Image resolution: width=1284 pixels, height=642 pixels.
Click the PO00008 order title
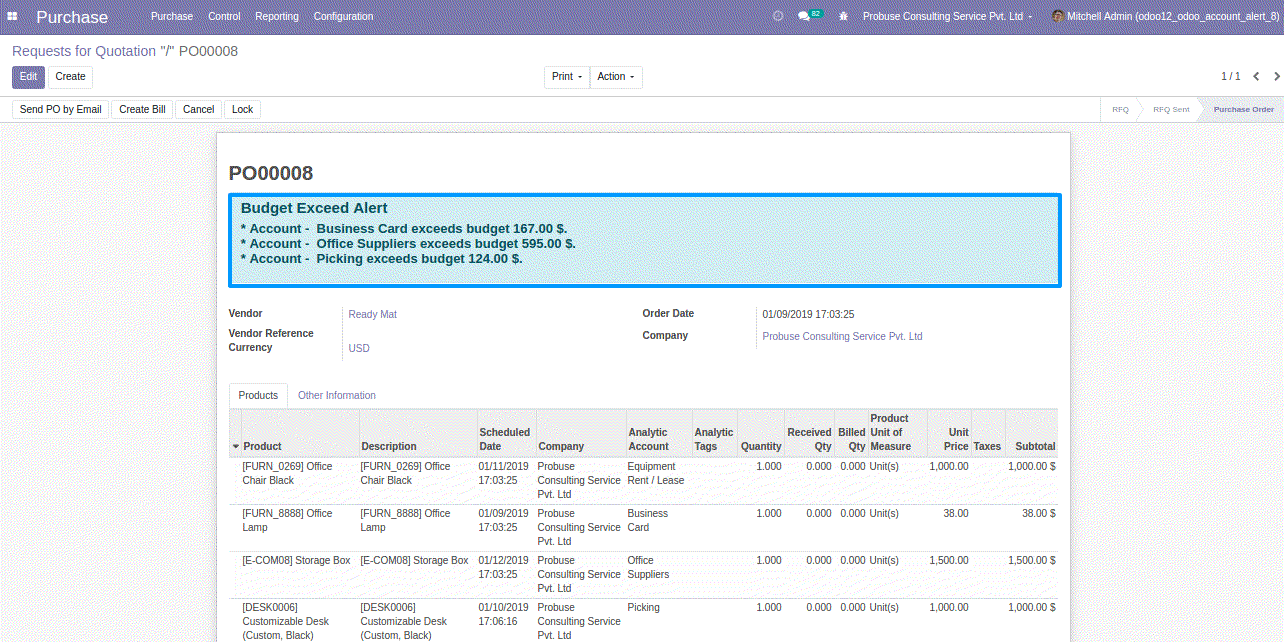(271, 173)
